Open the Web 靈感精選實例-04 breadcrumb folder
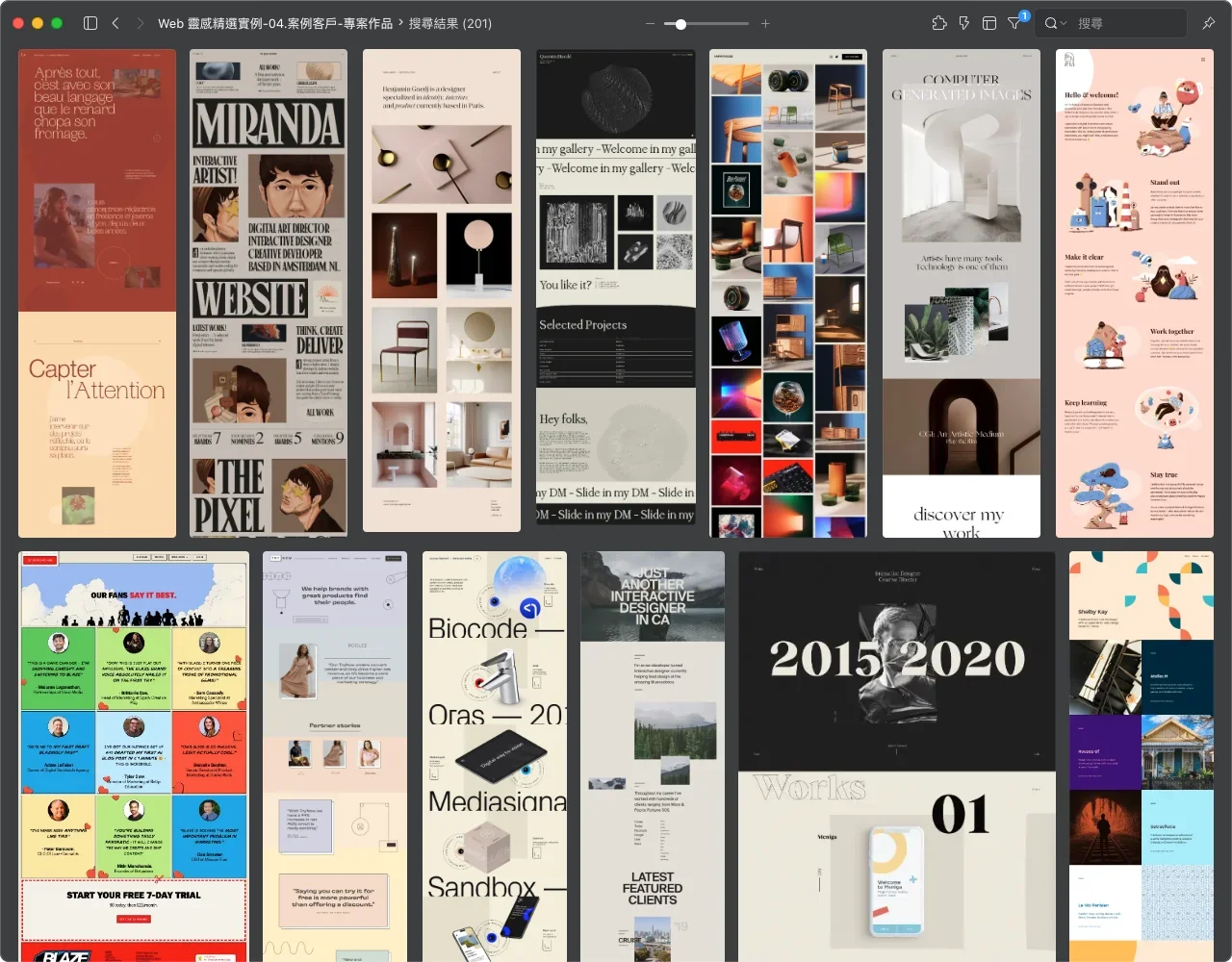 click(x=275, y=23)
